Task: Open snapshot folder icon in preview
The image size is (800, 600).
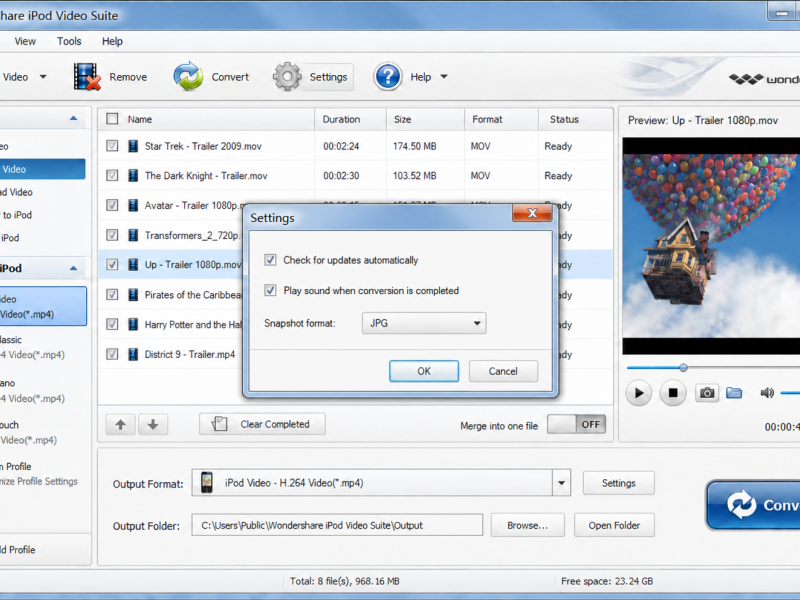Action: point(734,392)
